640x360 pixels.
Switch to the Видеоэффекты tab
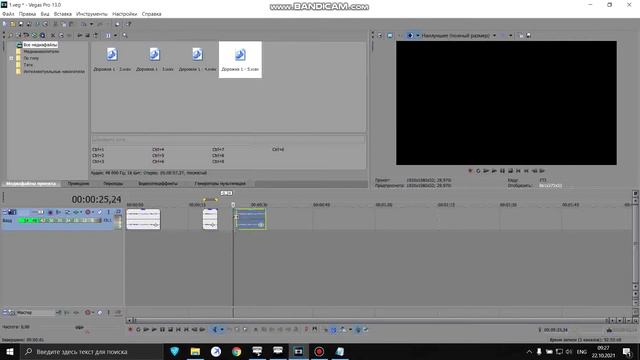pos(158,183)
